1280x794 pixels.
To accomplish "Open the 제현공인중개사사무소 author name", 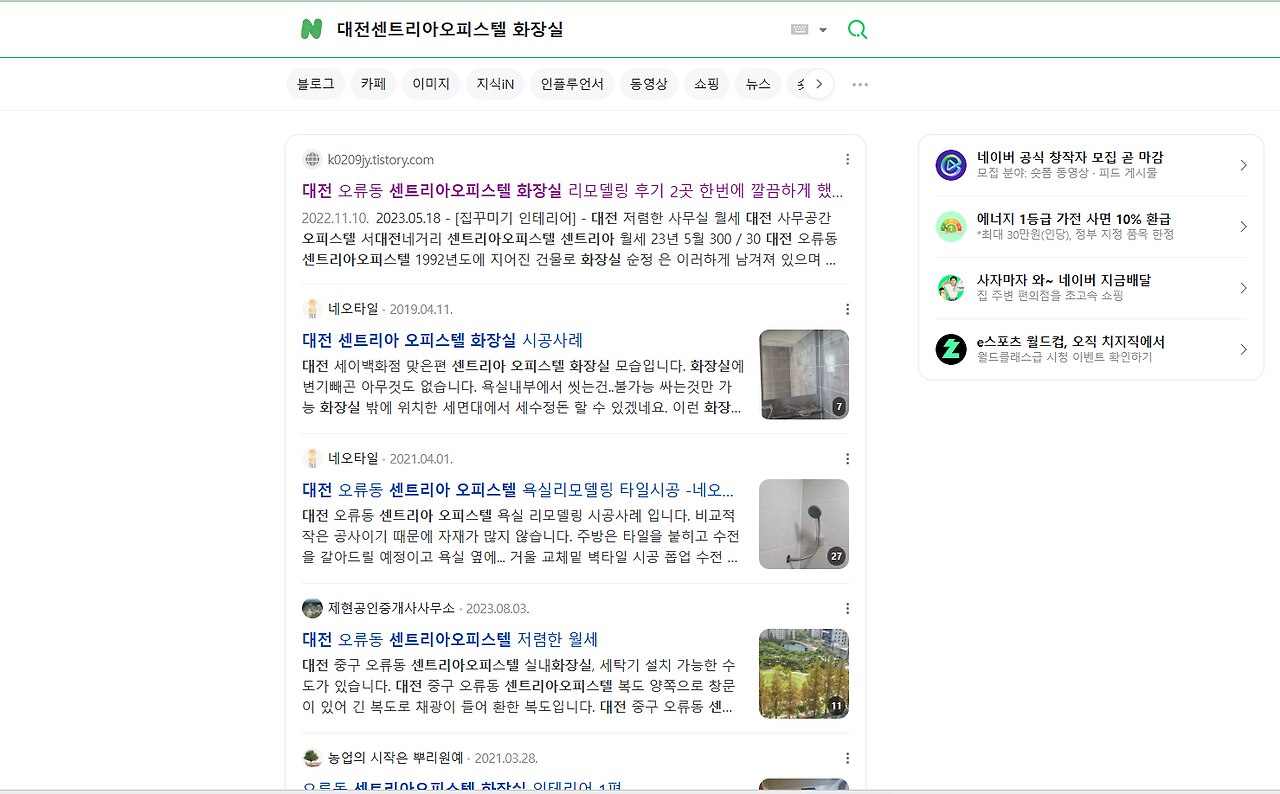I will (391, 608).
